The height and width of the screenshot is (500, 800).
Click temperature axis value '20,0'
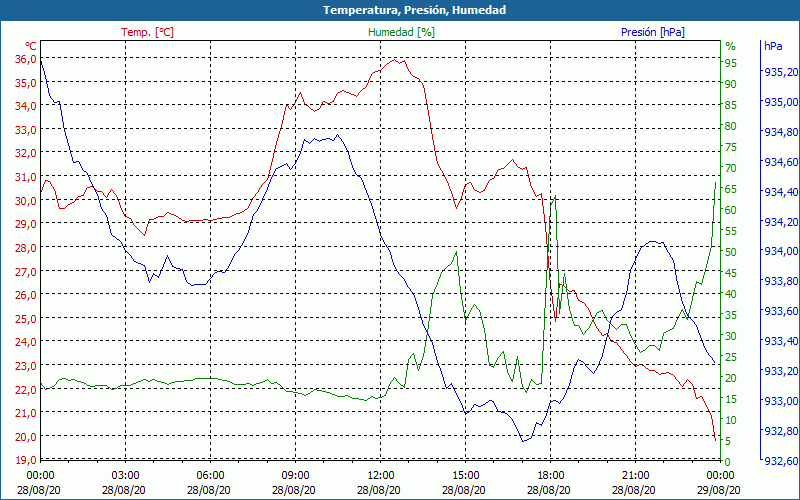[x=26, y=437]
